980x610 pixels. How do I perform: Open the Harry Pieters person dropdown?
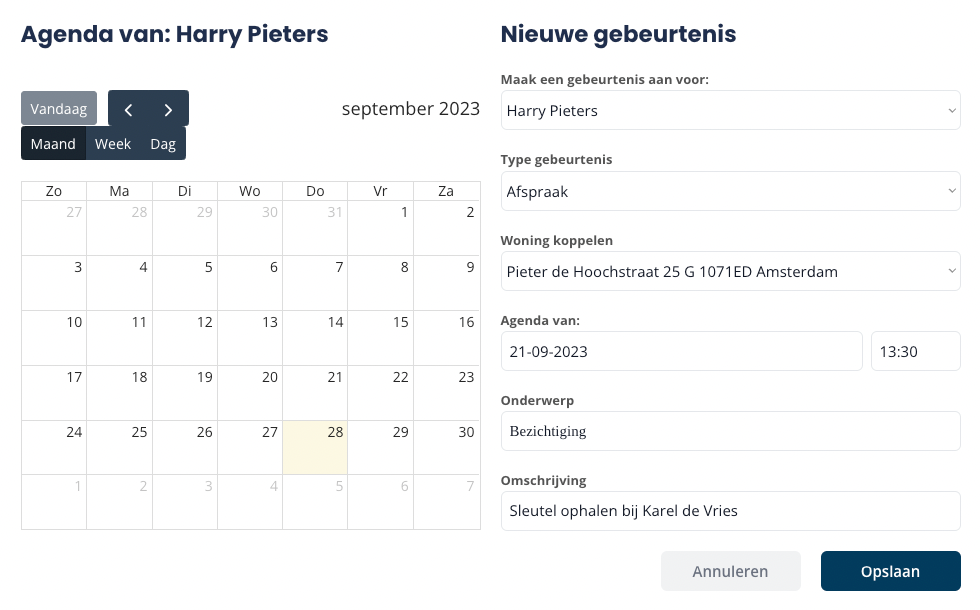pos(730,111)
